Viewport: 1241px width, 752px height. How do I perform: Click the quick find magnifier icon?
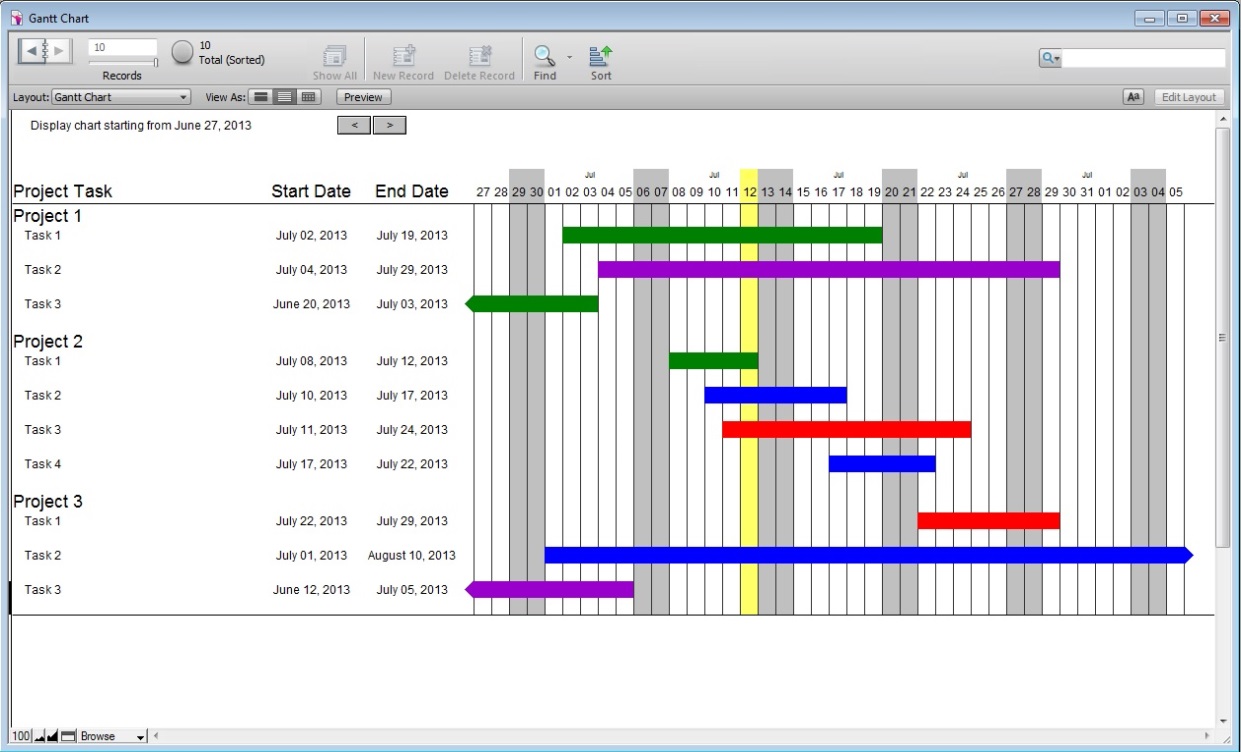click(1050, 58)
